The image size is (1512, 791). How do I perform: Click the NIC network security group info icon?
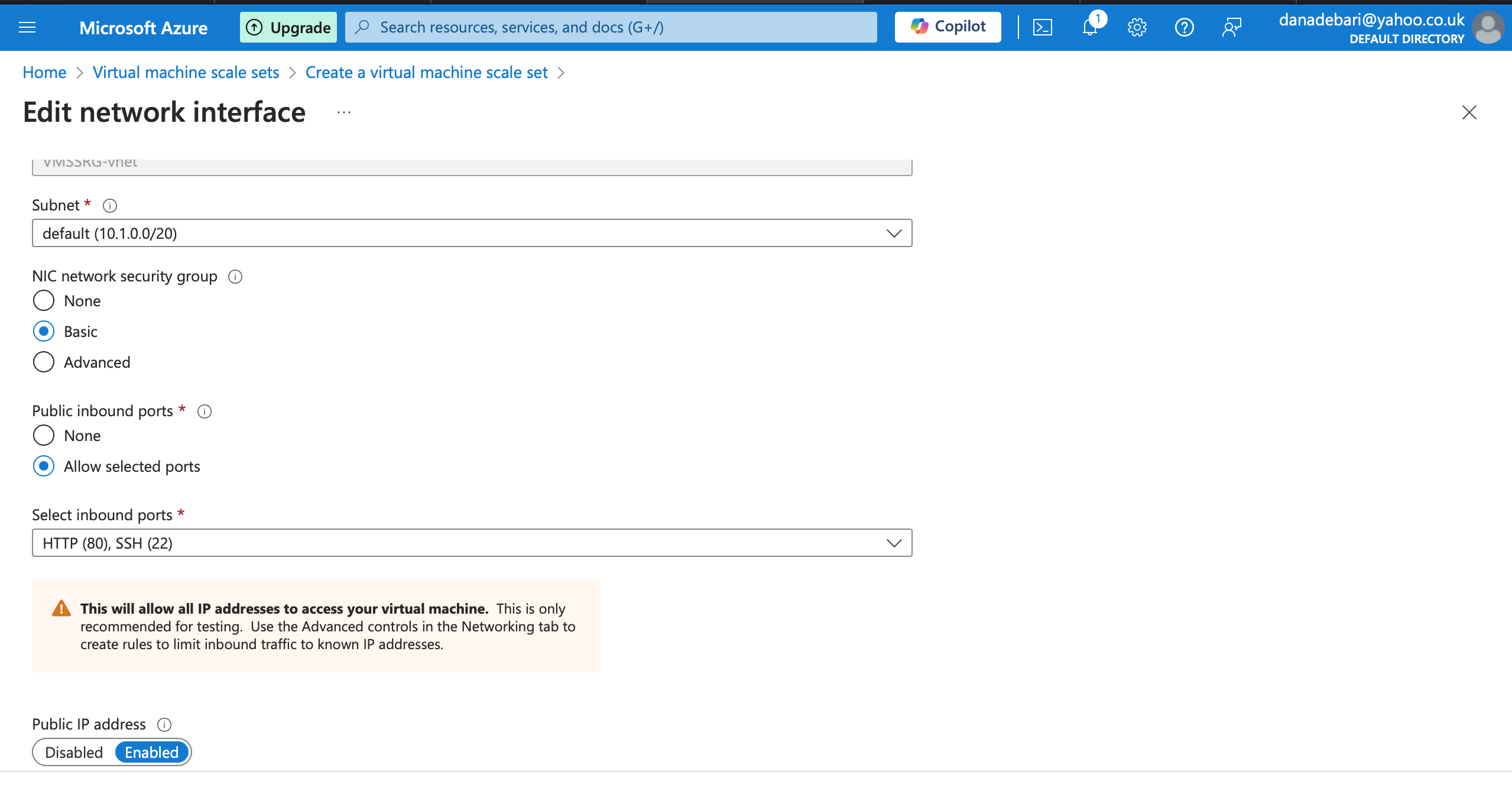[235, 277]
